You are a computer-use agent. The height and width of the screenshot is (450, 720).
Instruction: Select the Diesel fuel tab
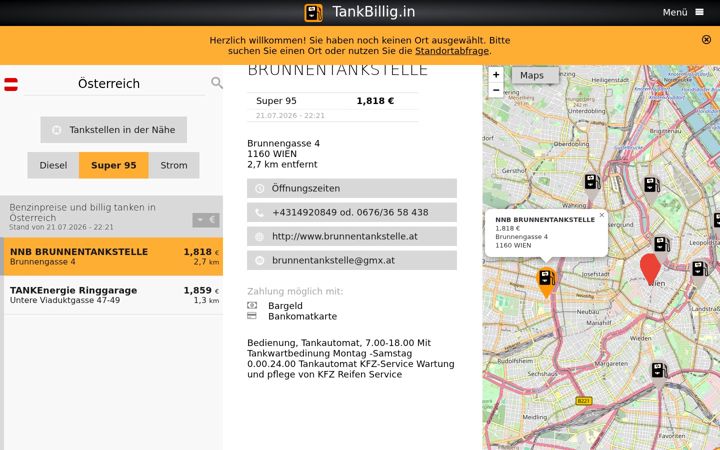point(53,165)
